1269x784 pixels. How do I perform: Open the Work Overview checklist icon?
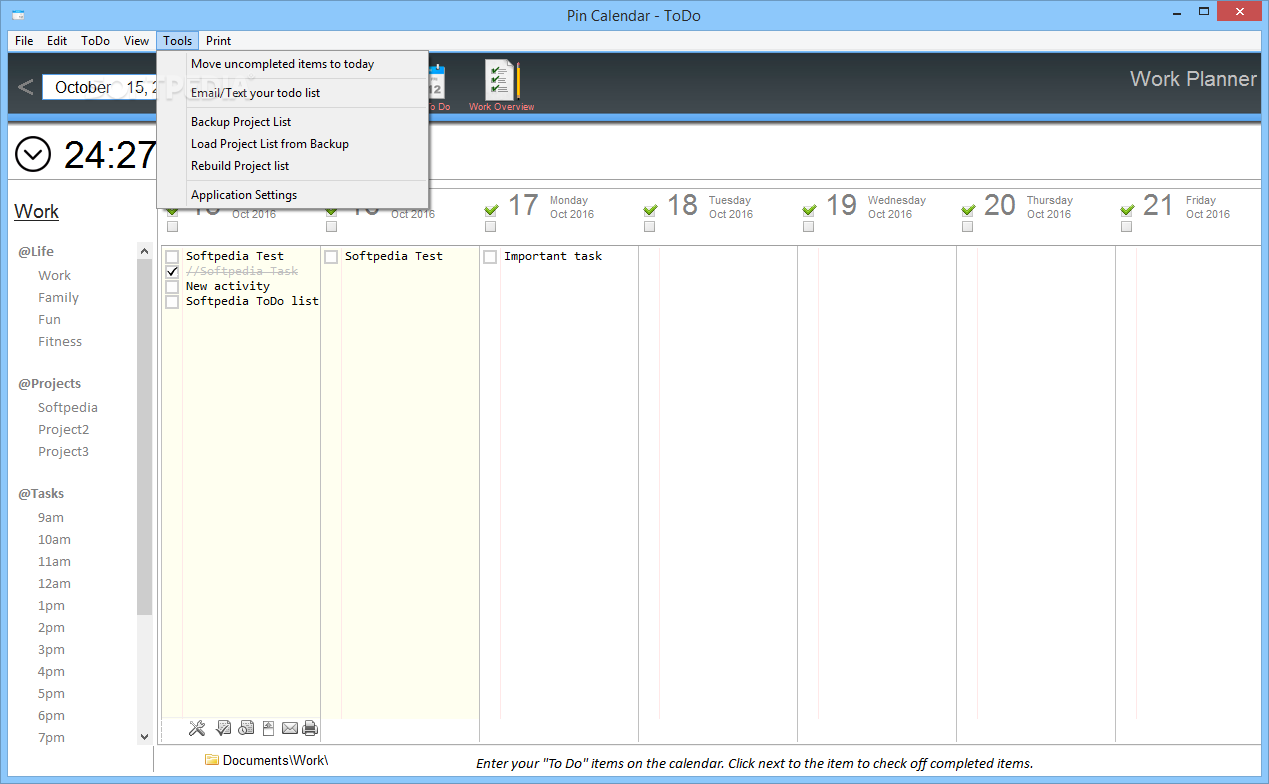click(502, 80)
